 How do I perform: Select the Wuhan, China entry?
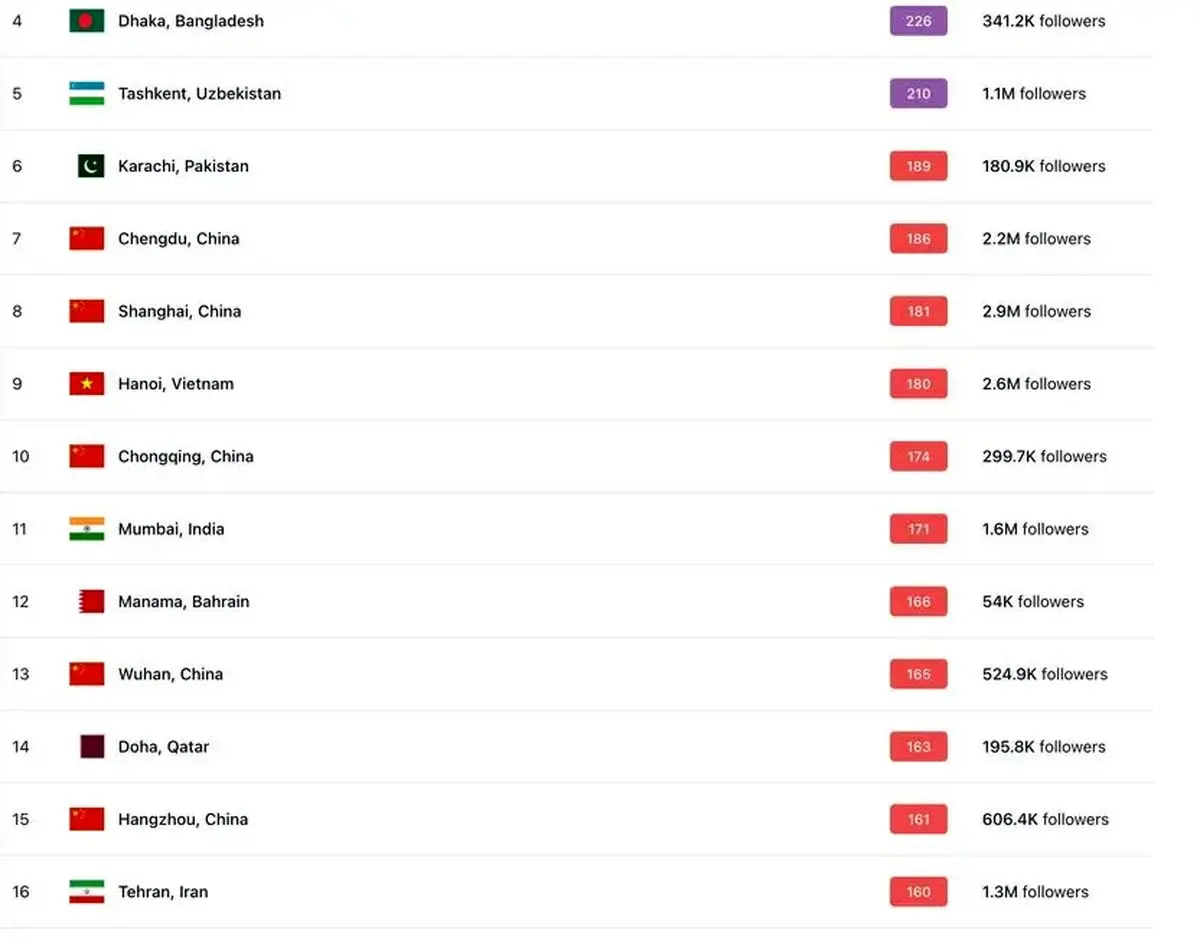tap(170, 674)
